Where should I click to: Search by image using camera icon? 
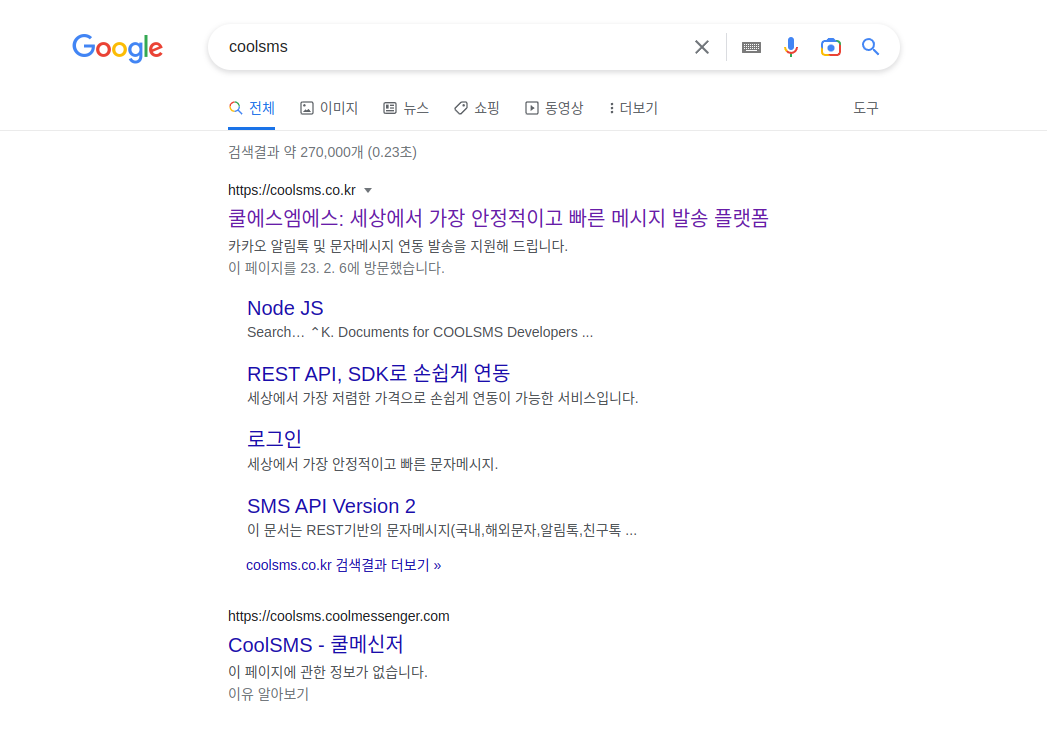pos(831,47)
